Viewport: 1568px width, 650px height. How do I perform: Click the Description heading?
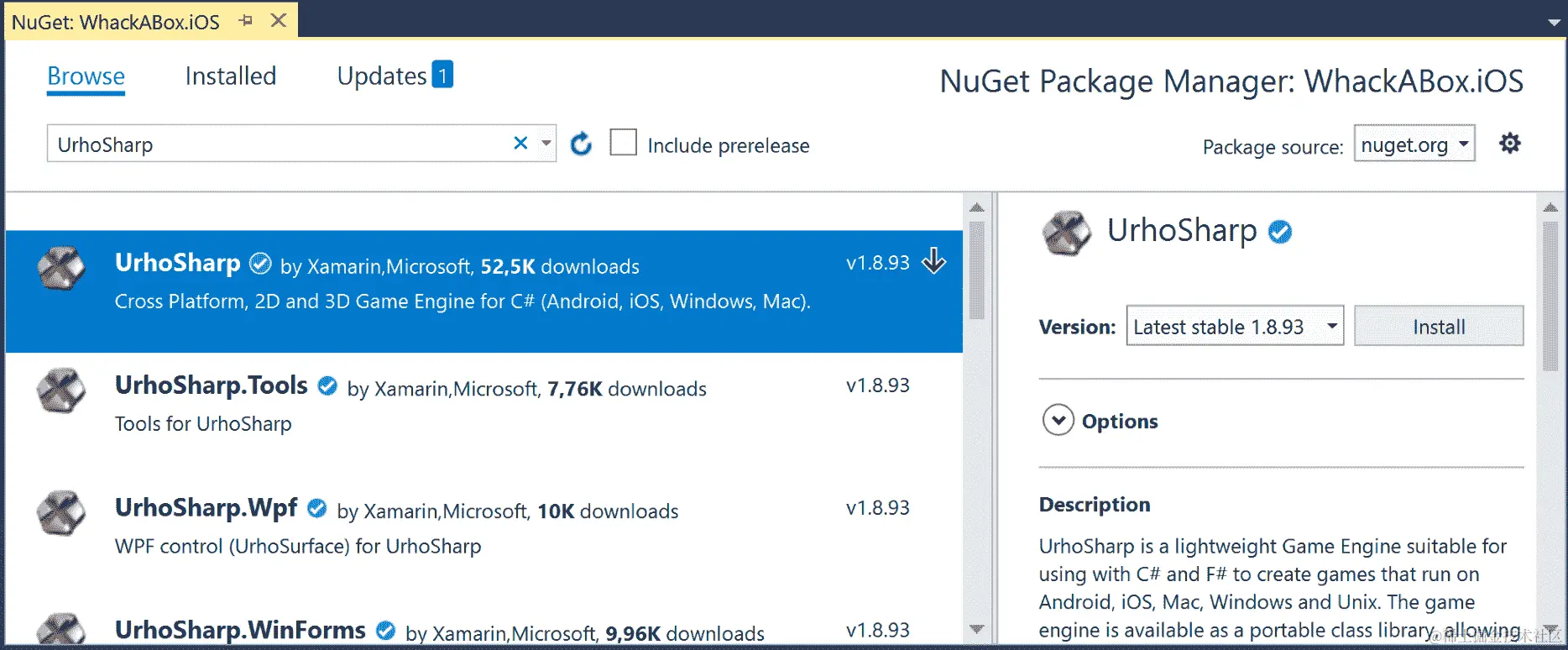[1095, 505]
